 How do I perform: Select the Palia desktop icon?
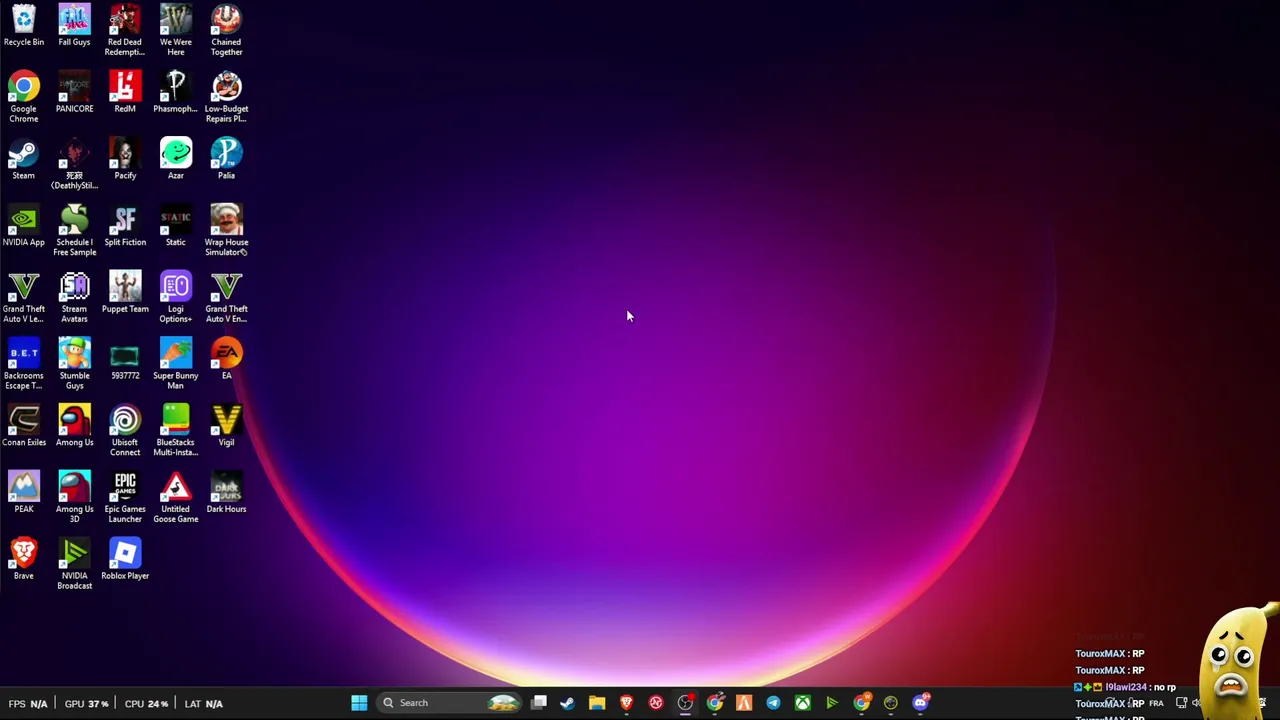tap(226, 160)
